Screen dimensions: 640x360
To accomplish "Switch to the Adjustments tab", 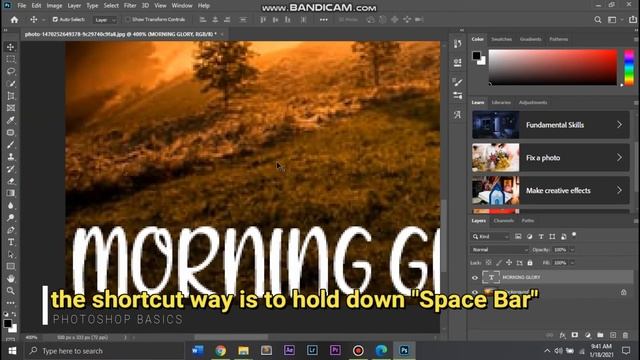I will pos(533,102).
